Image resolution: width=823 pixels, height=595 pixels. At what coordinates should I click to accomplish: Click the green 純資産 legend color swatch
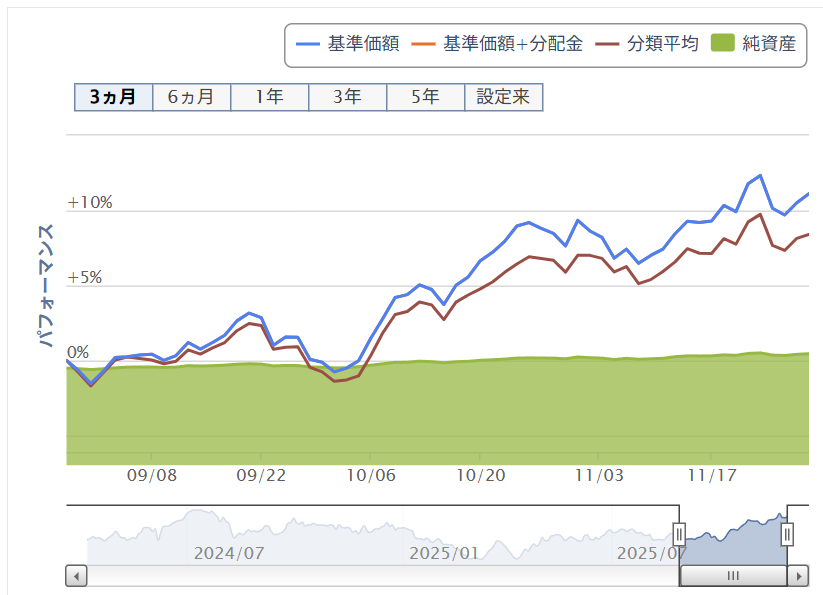click(x=722, y=44)
